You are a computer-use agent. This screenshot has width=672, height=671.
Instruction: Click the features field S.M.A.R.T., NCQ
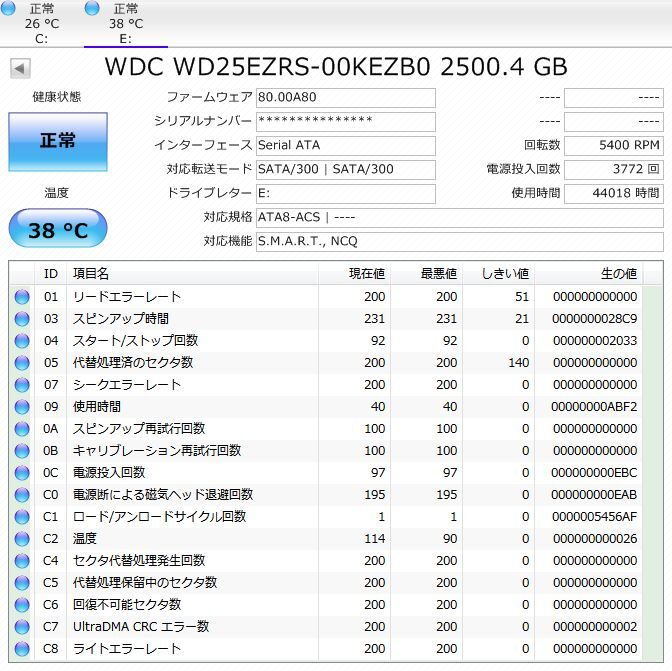click(460, 242)
